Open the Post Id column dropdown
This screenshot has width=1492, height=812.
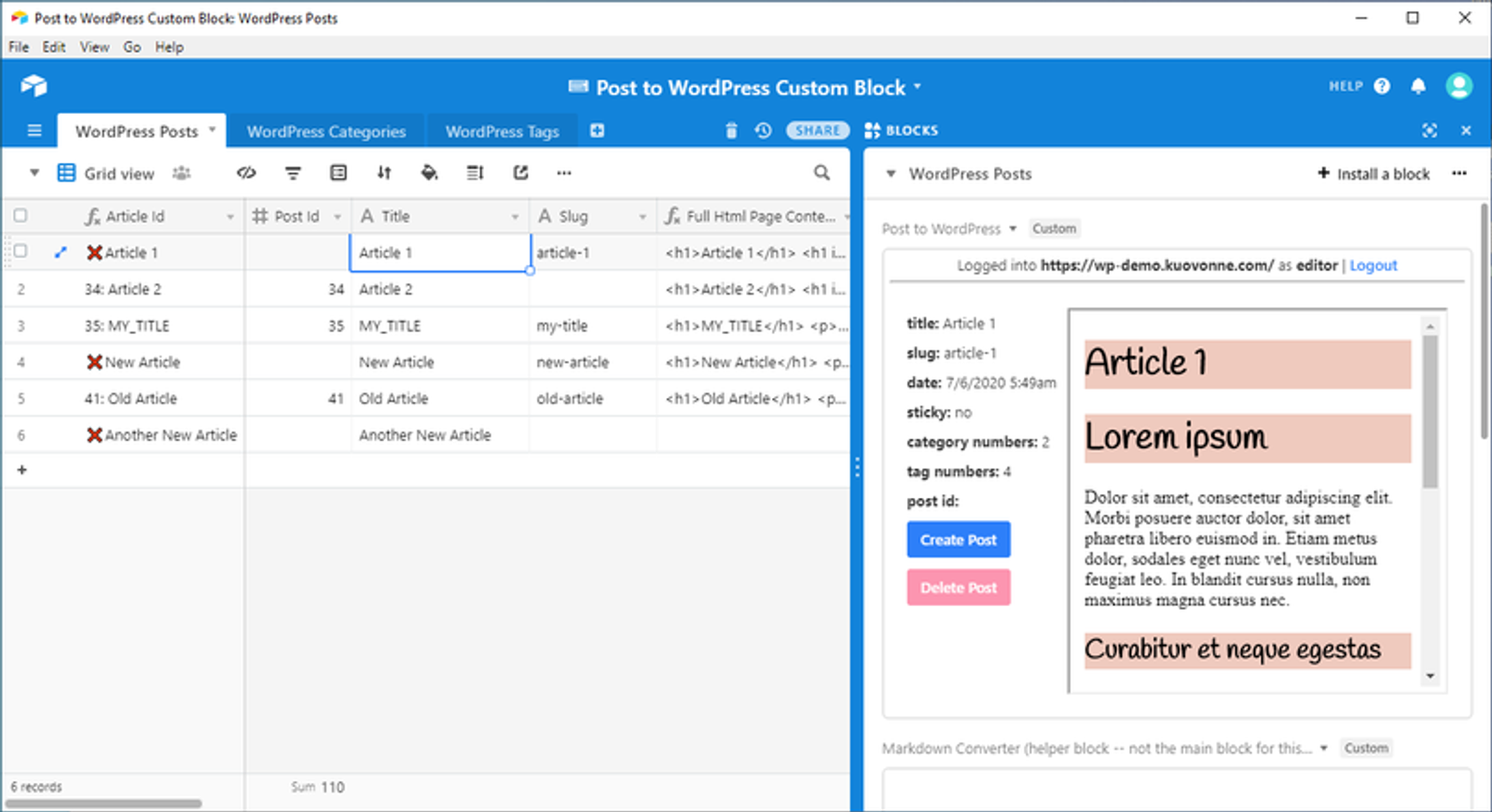click(x=338, y=217)
